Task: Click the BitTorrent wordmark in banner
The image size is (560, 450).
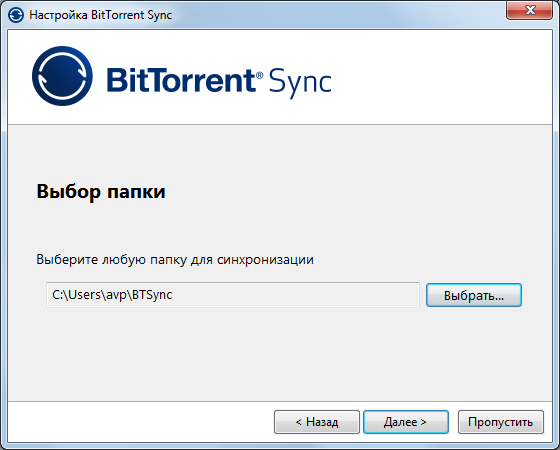Action: [180, 80]
